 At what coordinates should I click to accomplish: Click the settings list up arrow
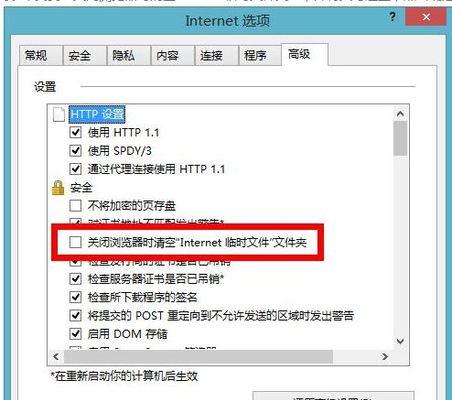click(x=400, y=114)
